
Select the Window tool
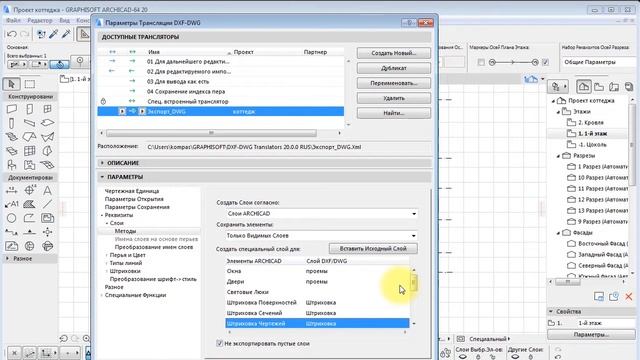tap(47, 109)
